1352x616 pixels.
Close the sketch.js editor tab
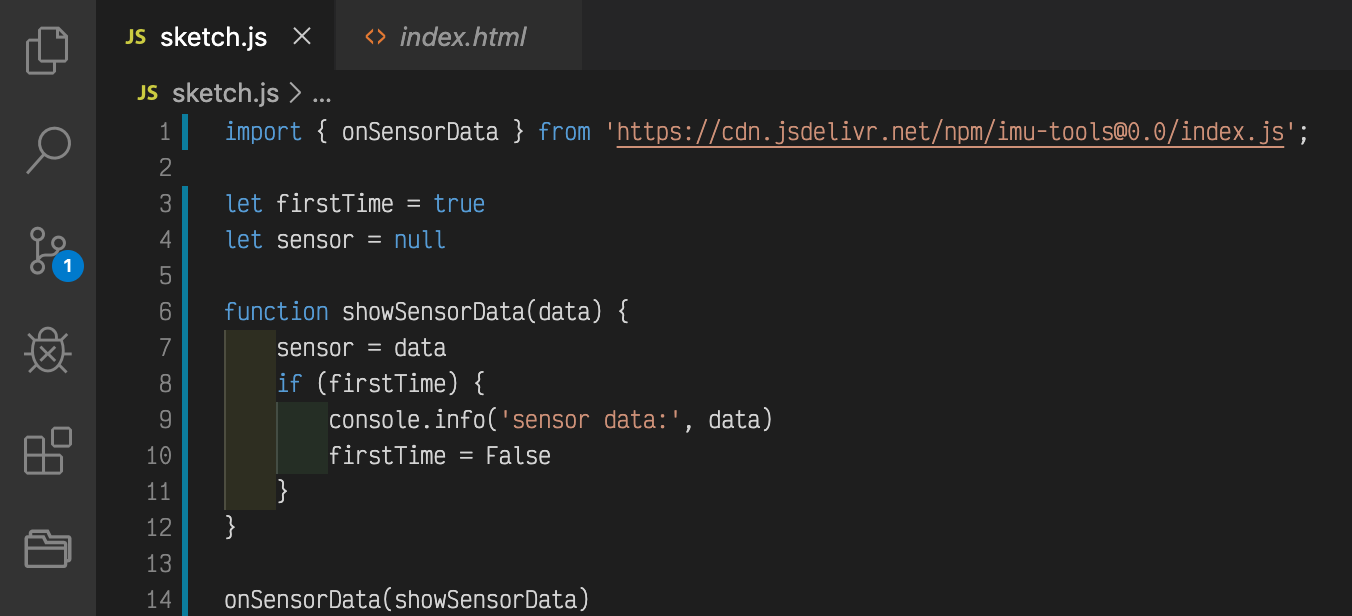301,37
